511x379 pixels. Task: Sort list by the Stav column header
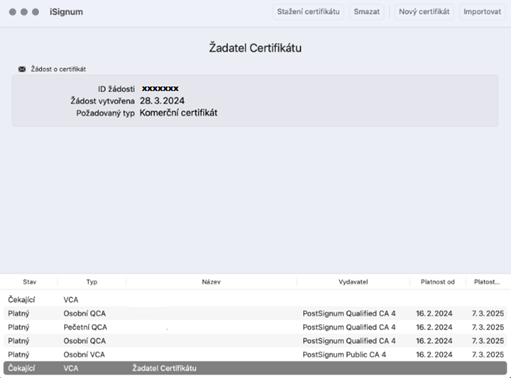pos(29,282)
